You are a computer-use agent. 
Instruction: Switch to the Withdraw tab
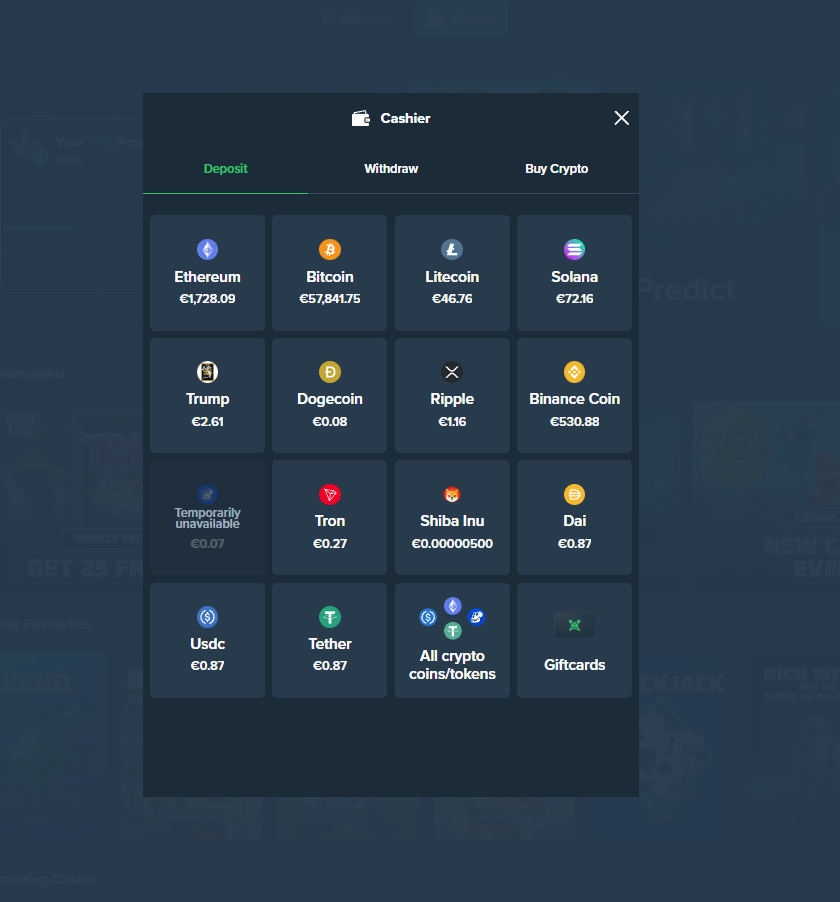click(x=391, y=168)
